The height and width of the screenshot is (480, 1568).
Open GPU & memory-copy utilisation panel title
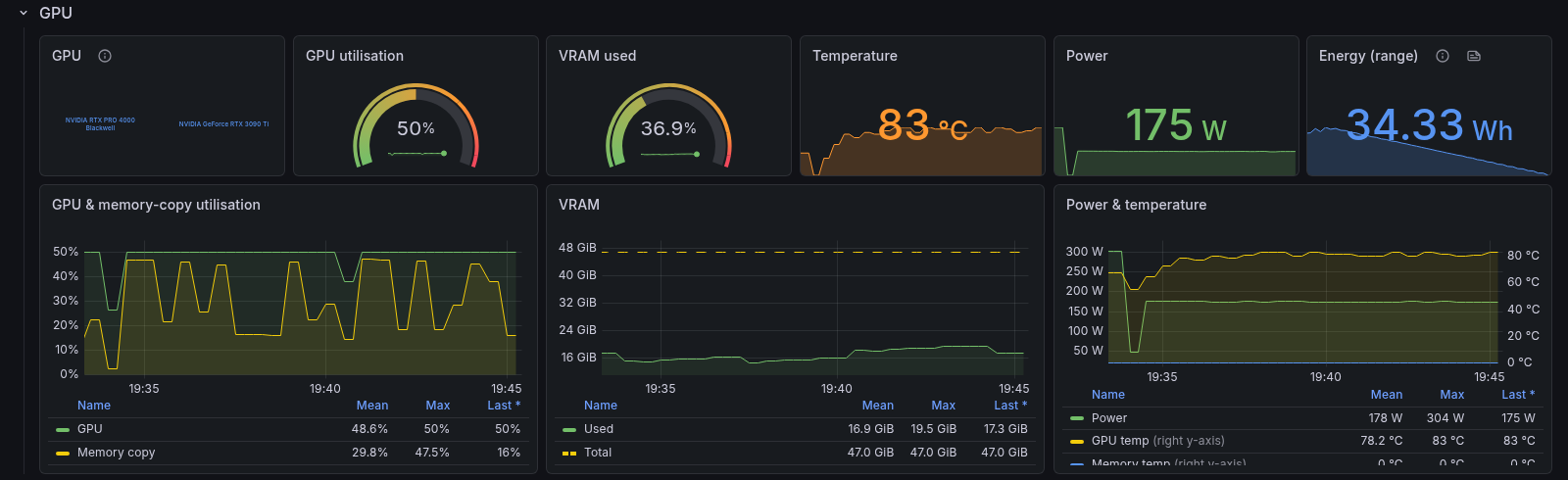156,205
